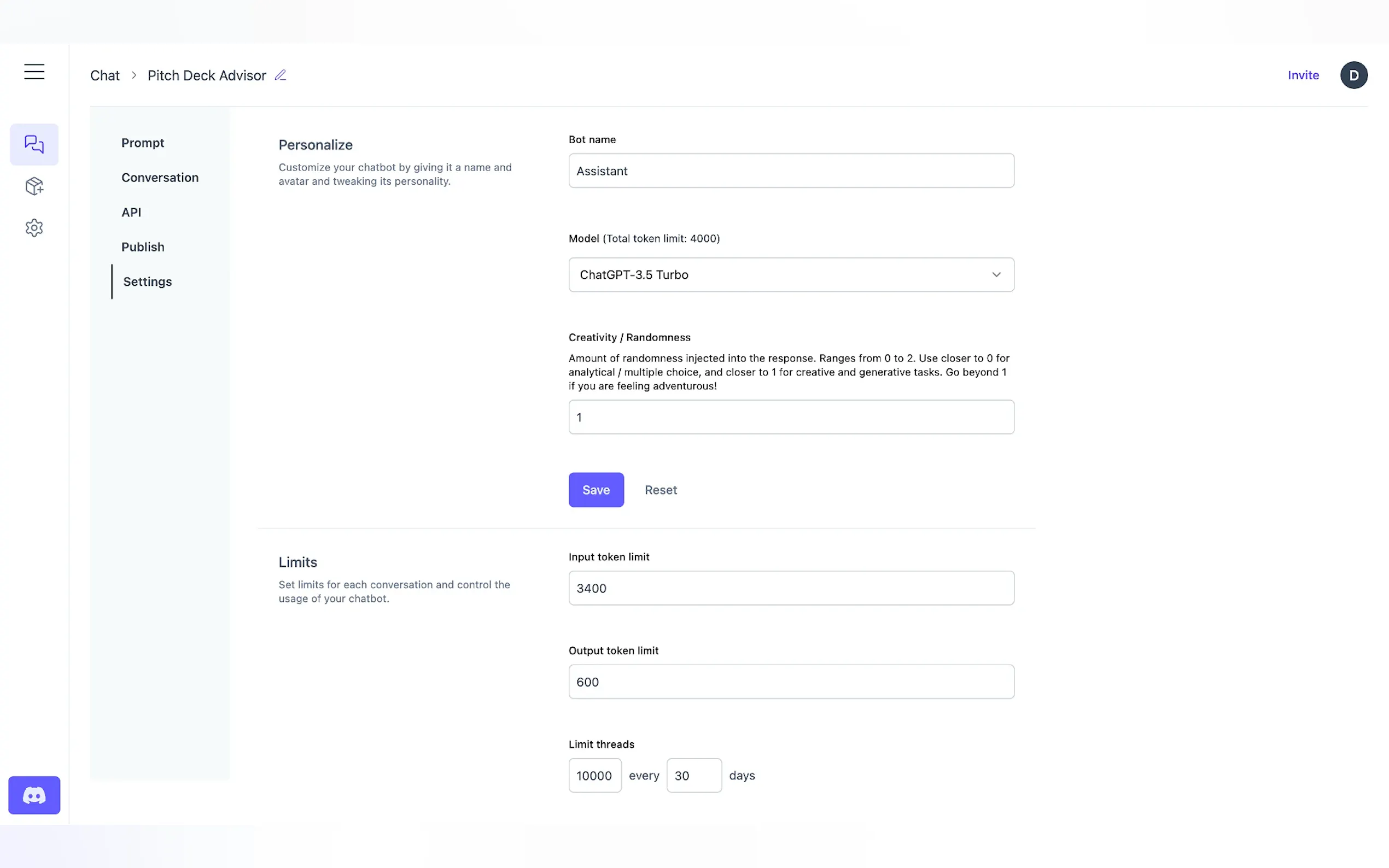Open the Conversation tab
This screenshot has width=1389, height=868.
[x=160, y=178]
